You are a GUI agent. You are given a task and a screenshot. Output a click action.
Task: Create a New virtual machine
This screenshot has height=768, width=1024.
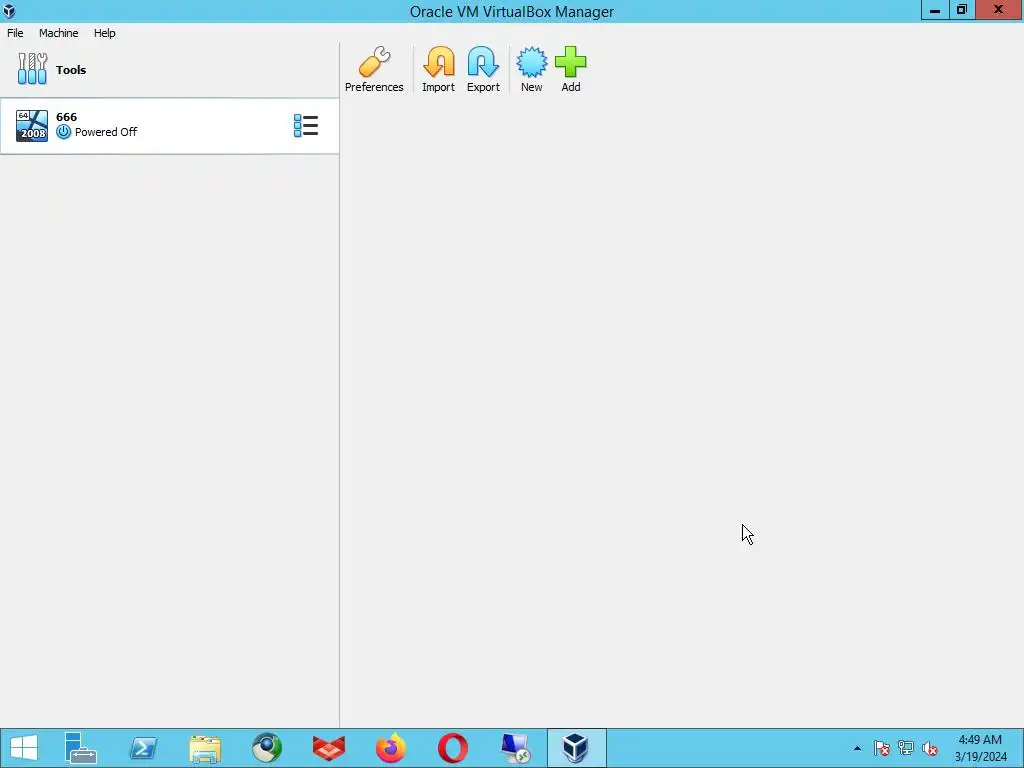coord(532,70)
